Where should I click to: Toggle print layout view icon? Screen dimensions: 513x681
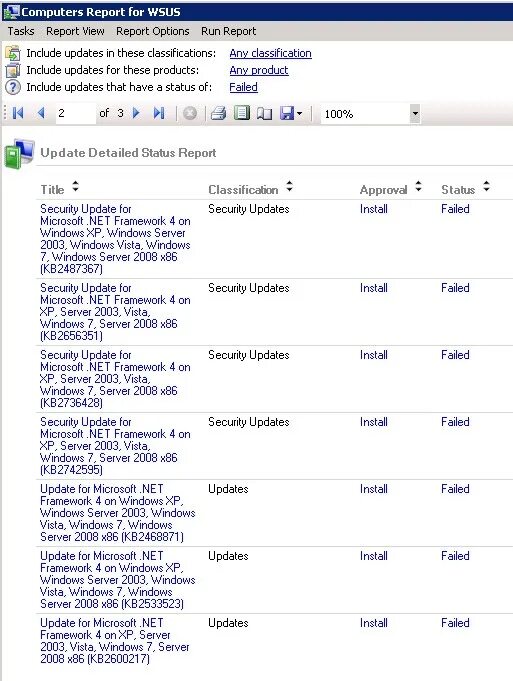(242, 113)
